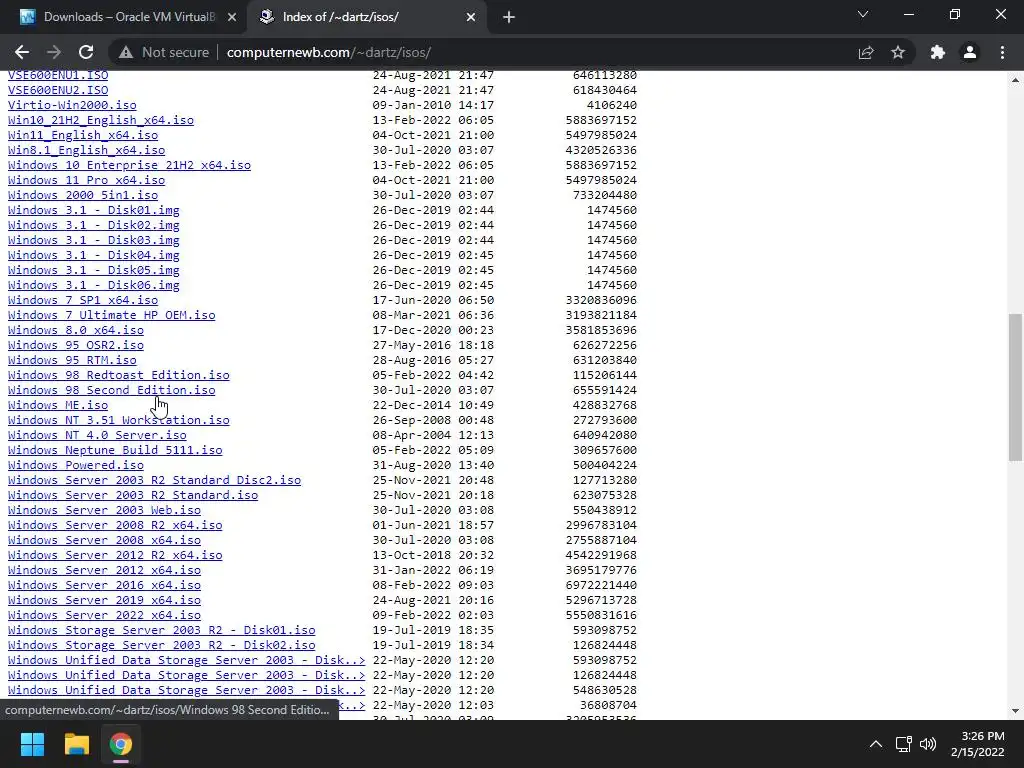1024x768 pixels.
Task: Open Virtio-Win2000.iso link
Action: pos(72,105)
